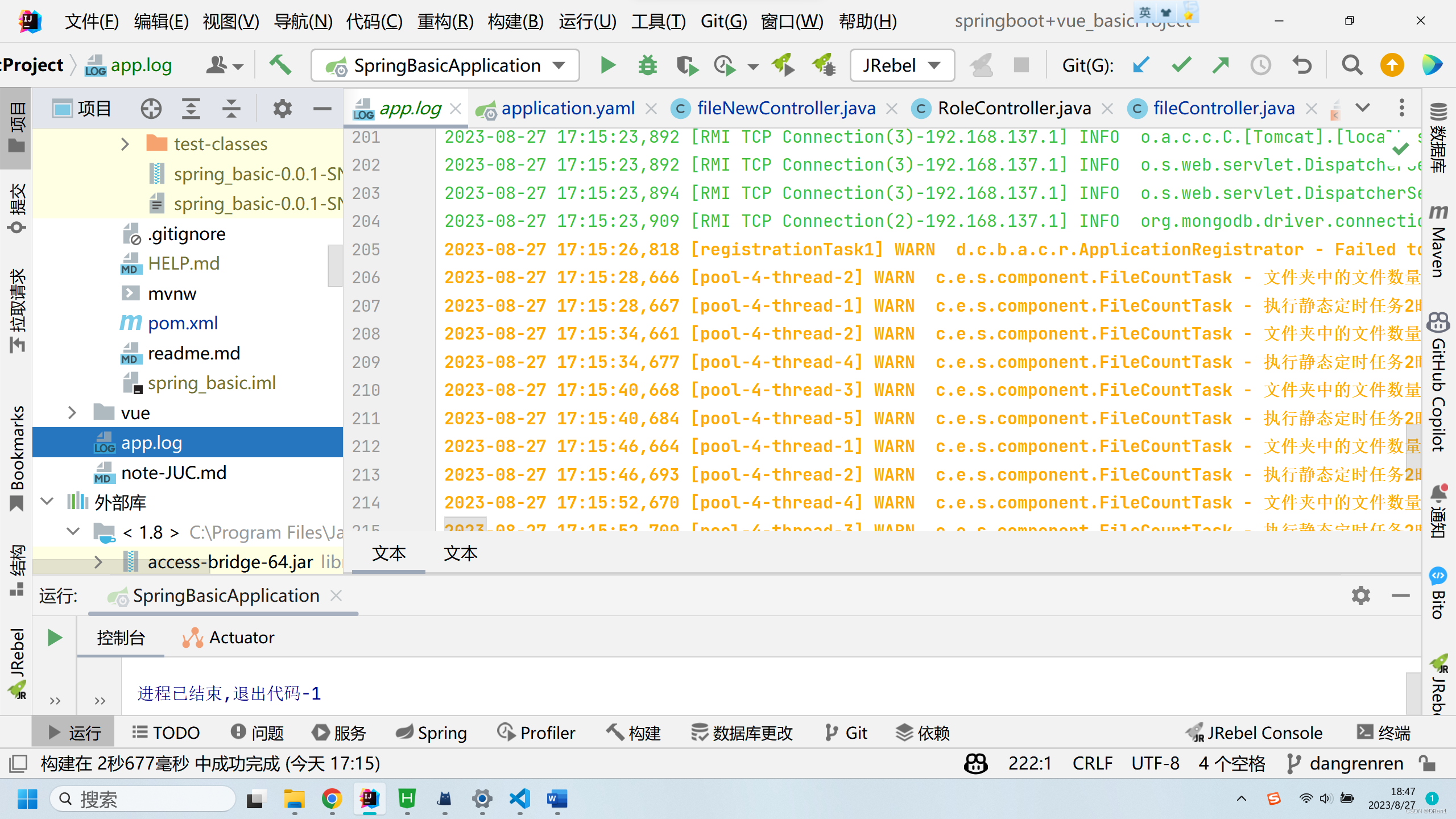Run SpringBasicApplication with the green play icon
Viewport: 1456px width, 819px height.
tap(607, 65)
